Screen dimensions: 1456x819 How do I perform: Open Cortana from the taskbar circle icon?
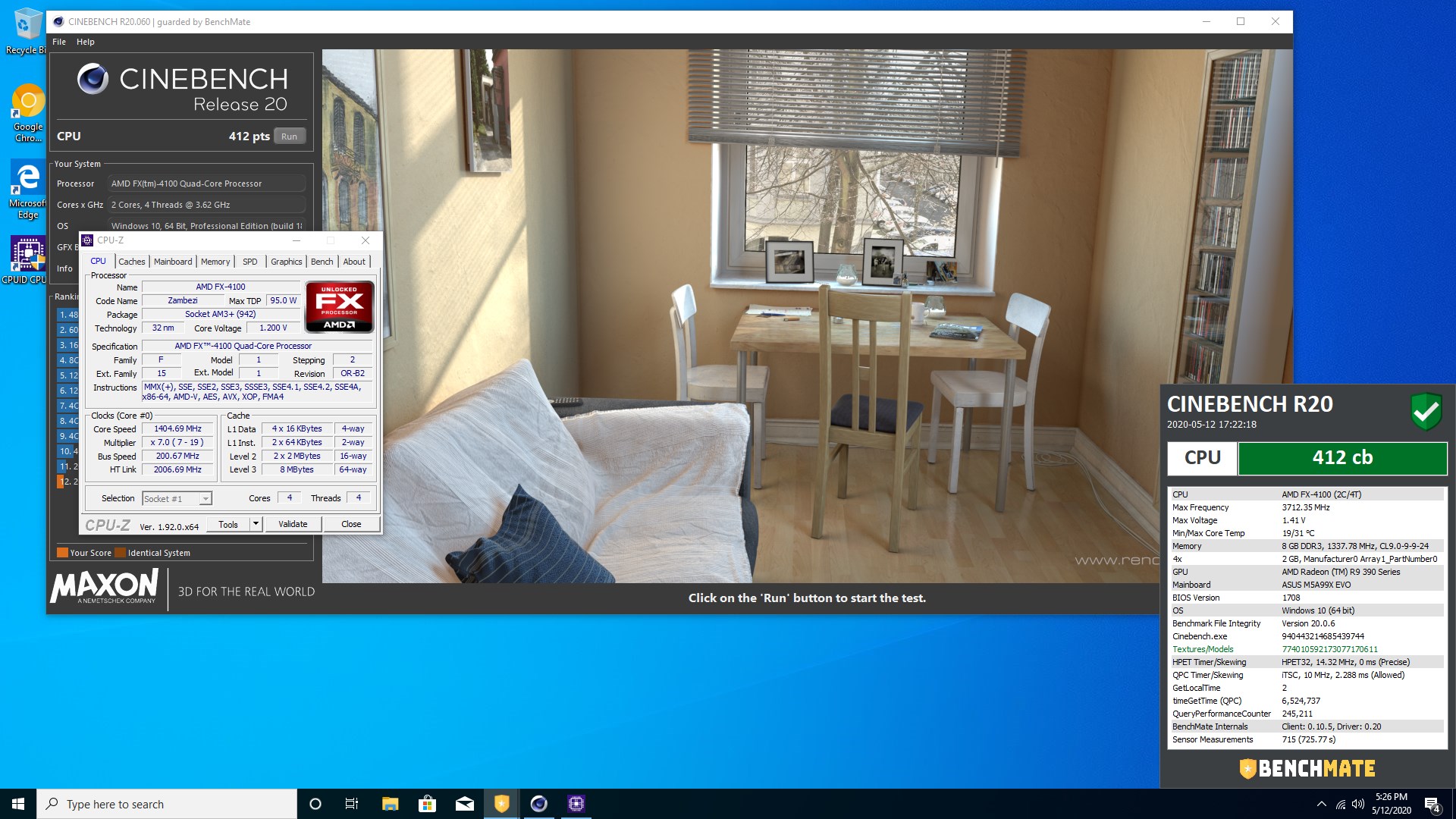tap(315, 804)
